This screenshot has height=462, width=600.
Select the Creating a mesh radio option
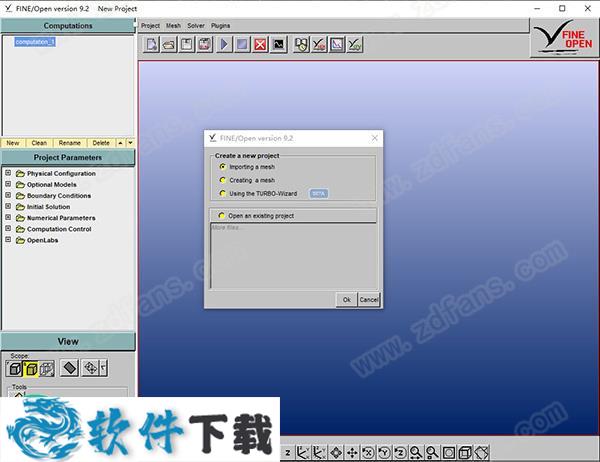click(222, 180)
